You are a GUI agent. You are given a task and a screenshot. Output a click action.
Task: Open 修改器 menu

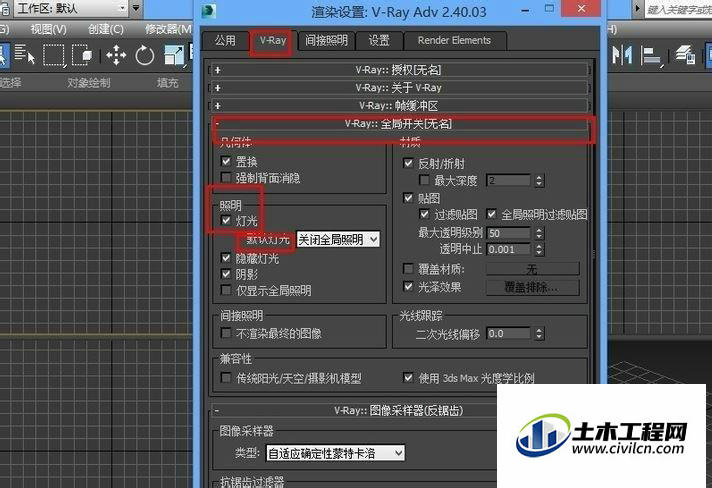click(168, 30)
